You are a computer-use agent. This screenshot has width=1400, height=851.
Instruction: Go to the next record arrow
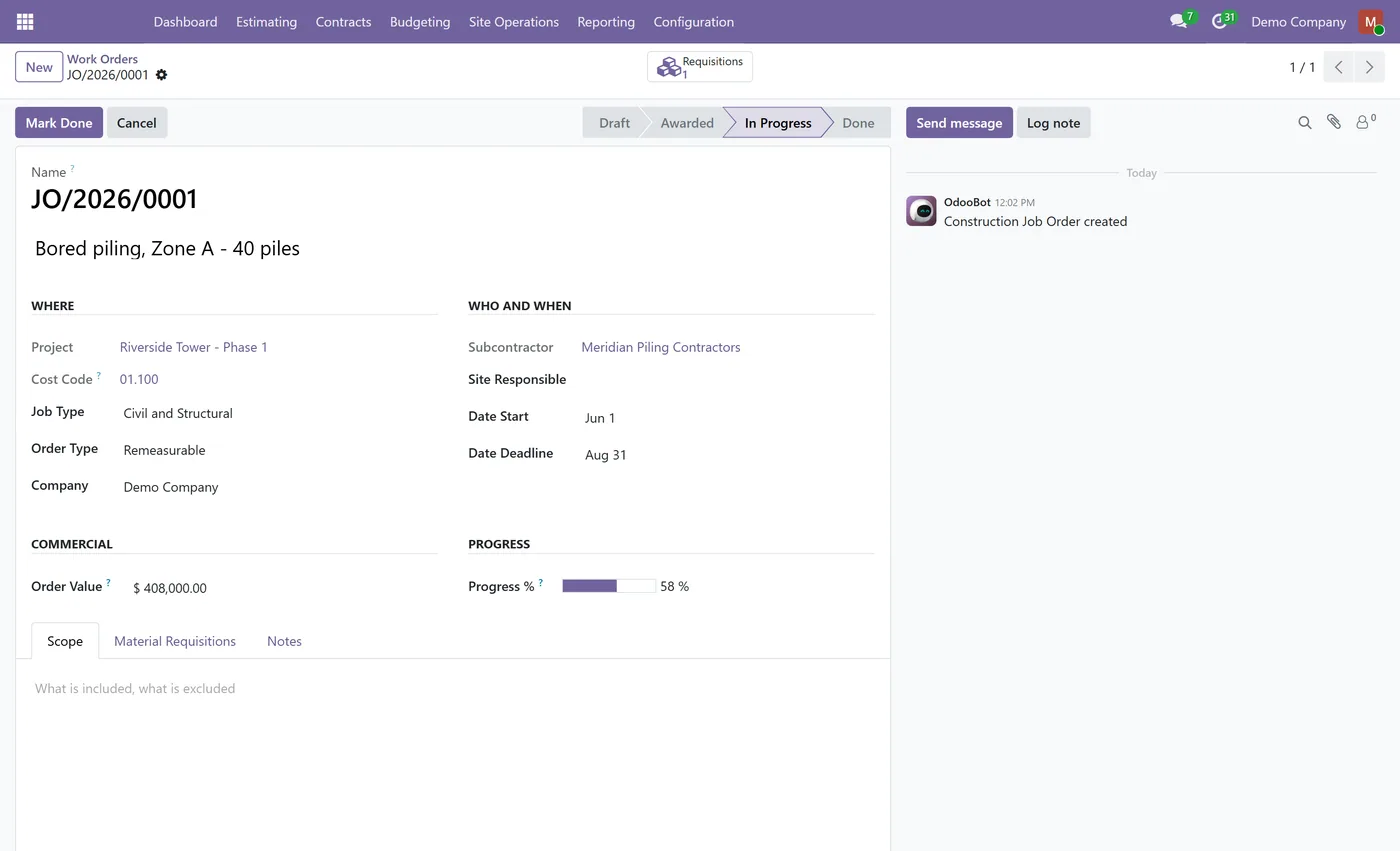1369,67
